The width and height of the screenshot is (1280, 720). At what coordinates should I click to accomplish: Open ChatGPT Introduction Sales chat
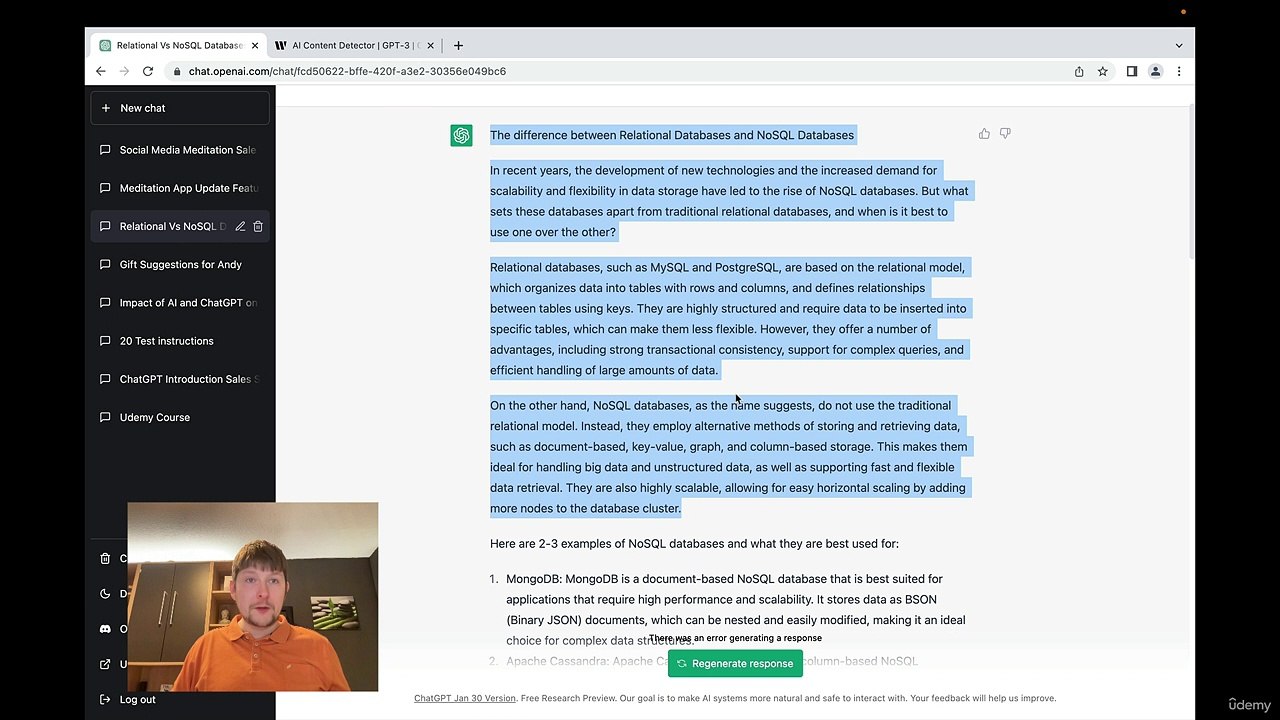coord(180,379)
